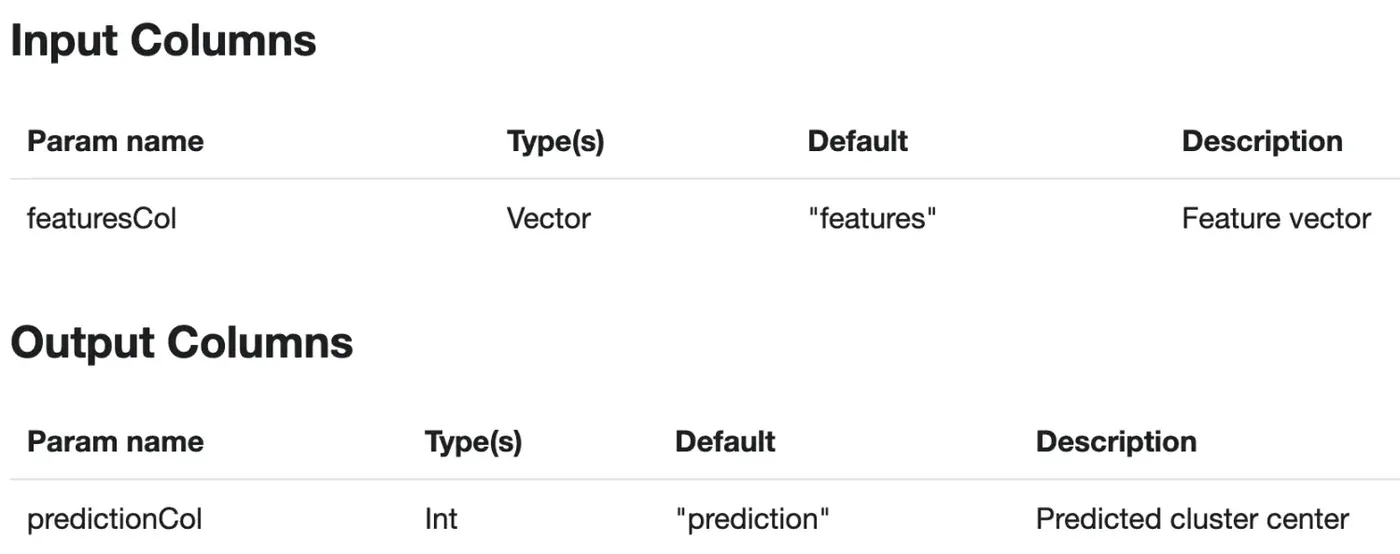1400x554 pixels.
Task: Select the "features" default value
Action: [x=872, y=218]
